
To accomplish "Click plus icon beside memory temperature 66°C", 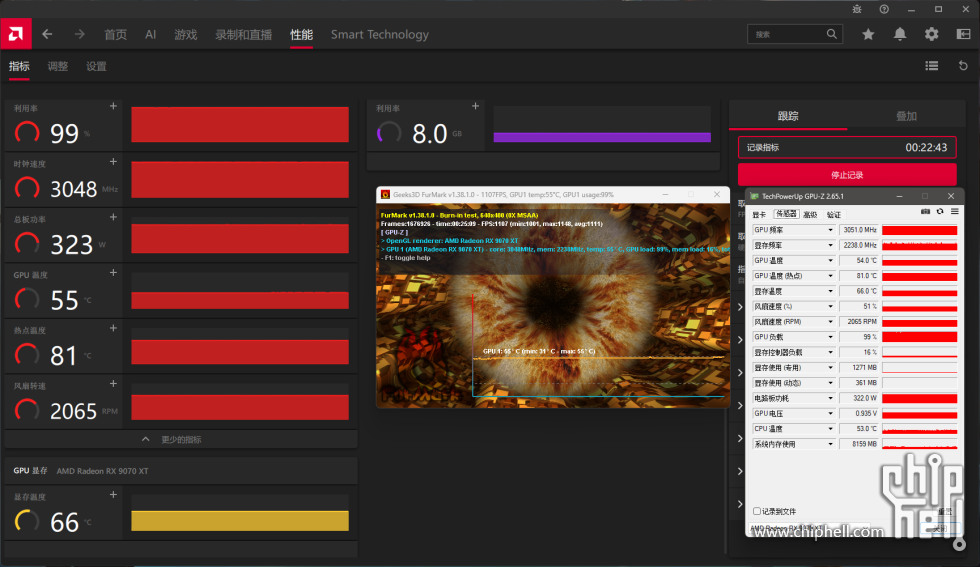I will coord(113,494).
